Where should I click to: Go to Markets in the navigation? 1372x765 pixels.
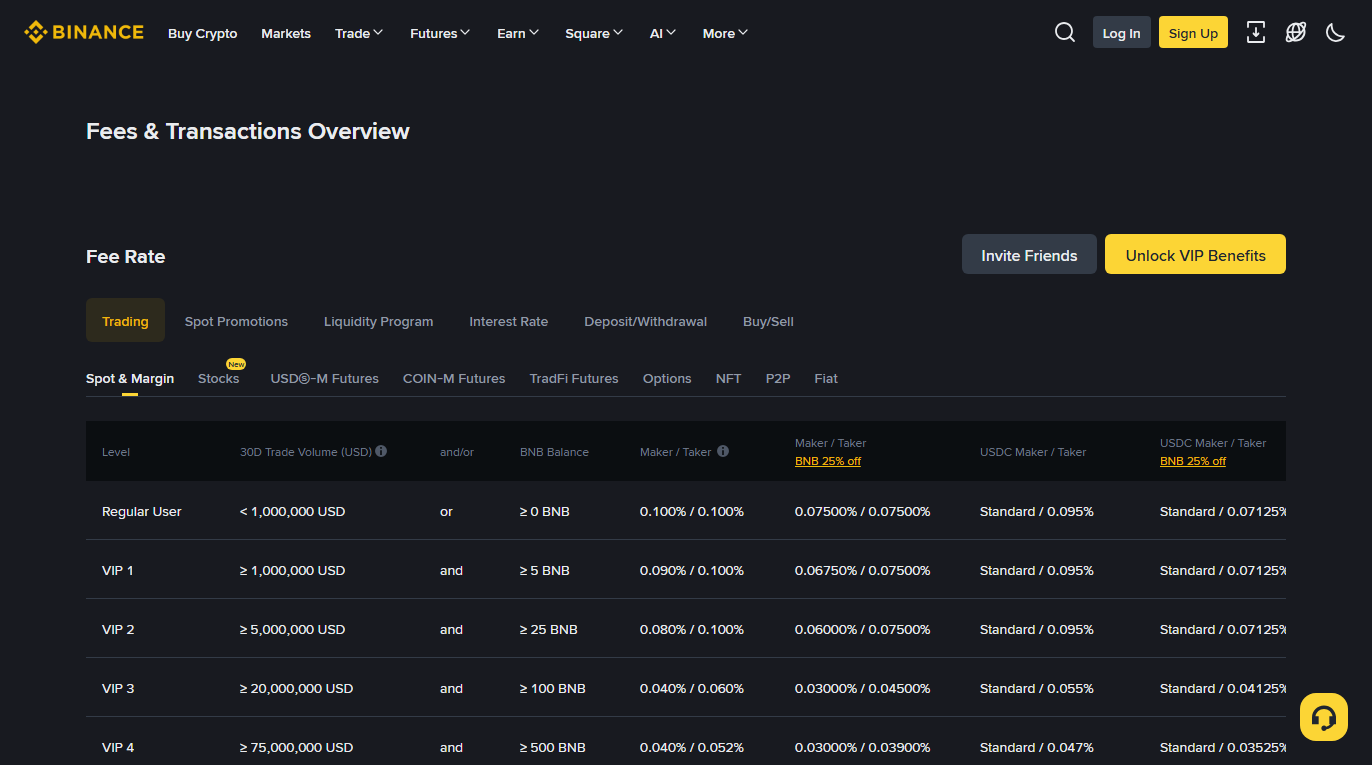286,33
